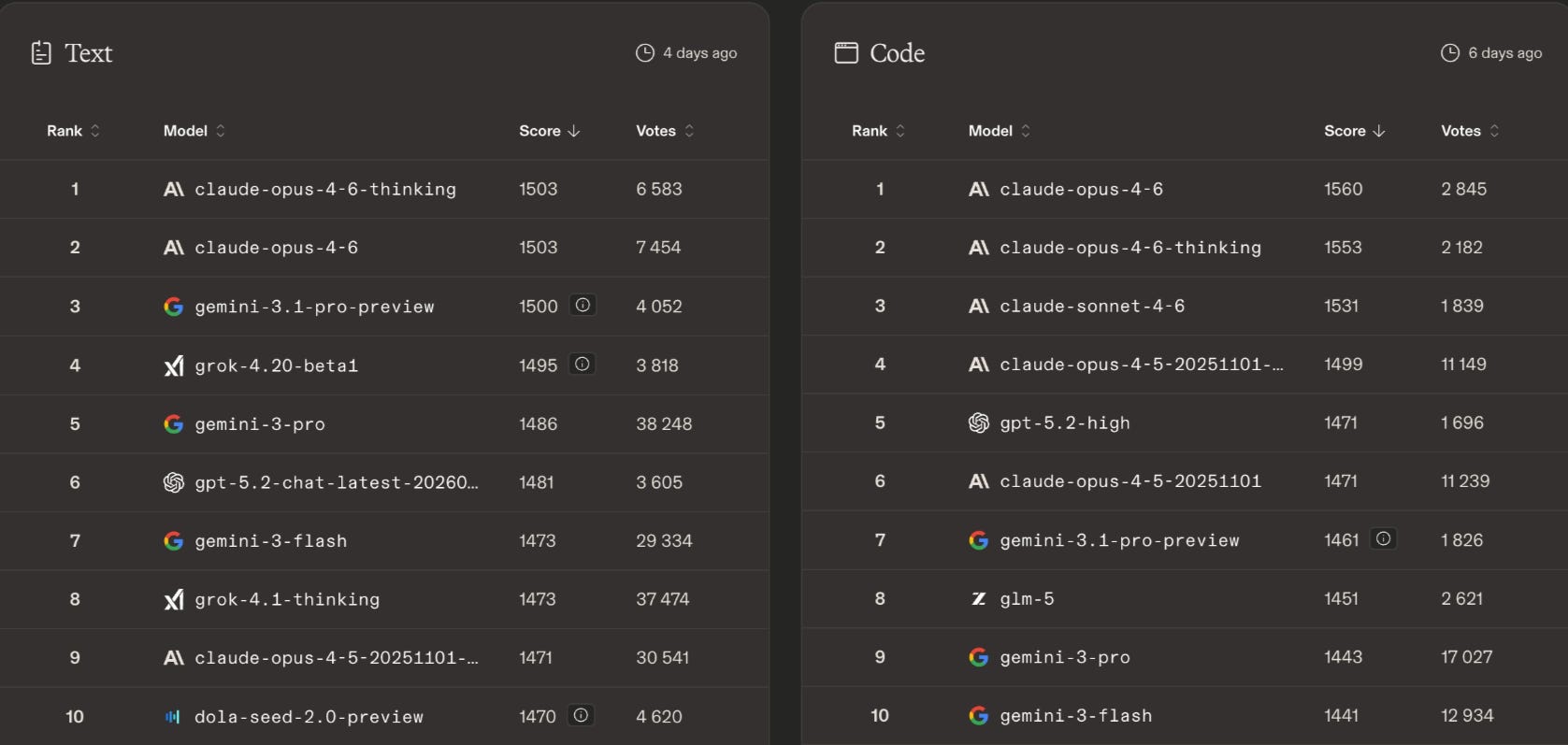The height and width of the screenshot is (745, 1568).
Task: Select dola-seed-2.0-preview model name
Action: pos(309,717)
